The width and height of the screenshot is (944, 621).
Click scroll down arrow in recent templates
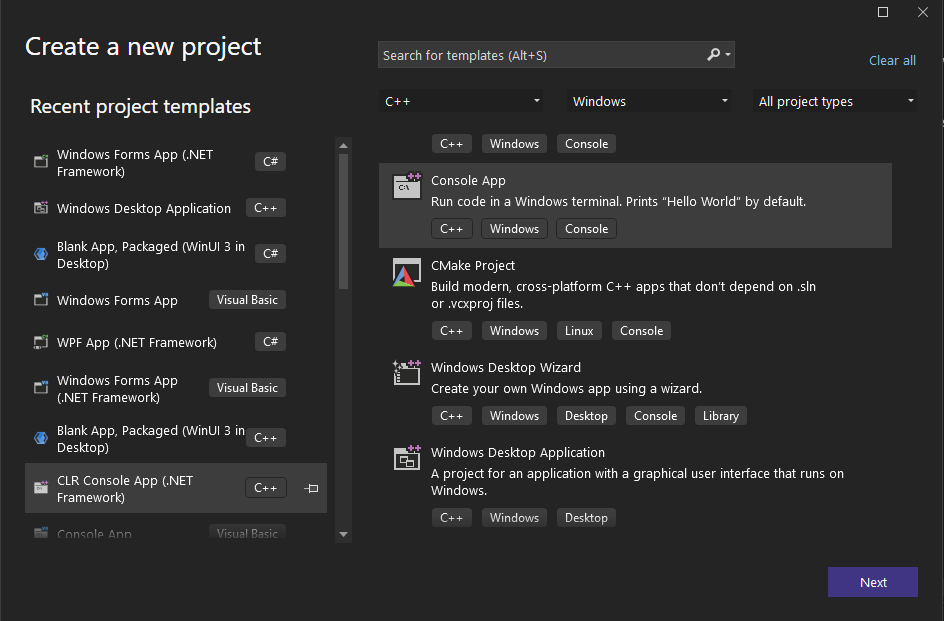point(343,534)
